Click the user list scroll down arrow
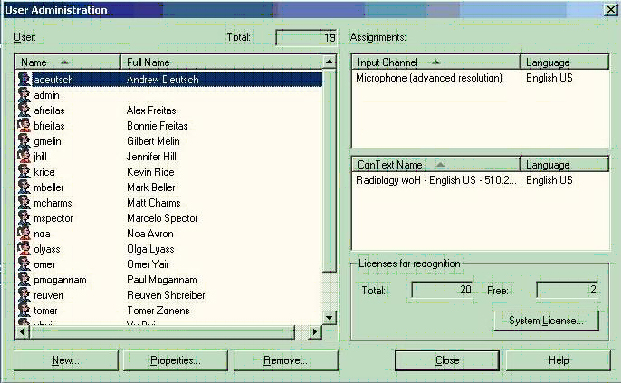 pos(330,317)
